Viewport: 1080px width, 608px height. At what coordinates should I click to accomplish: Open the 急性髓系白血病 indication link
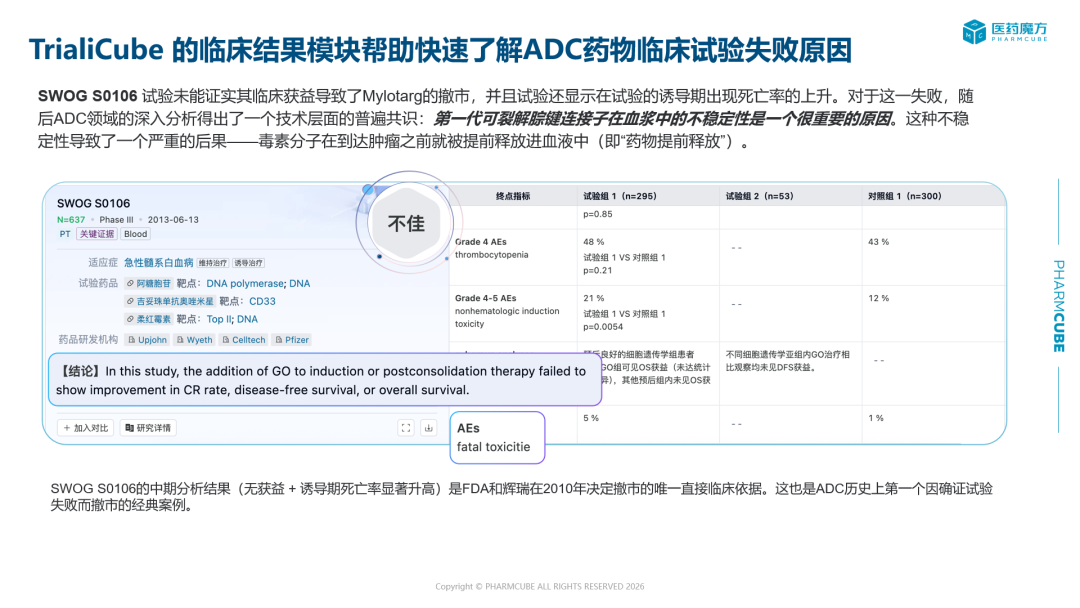coord(158,262)
